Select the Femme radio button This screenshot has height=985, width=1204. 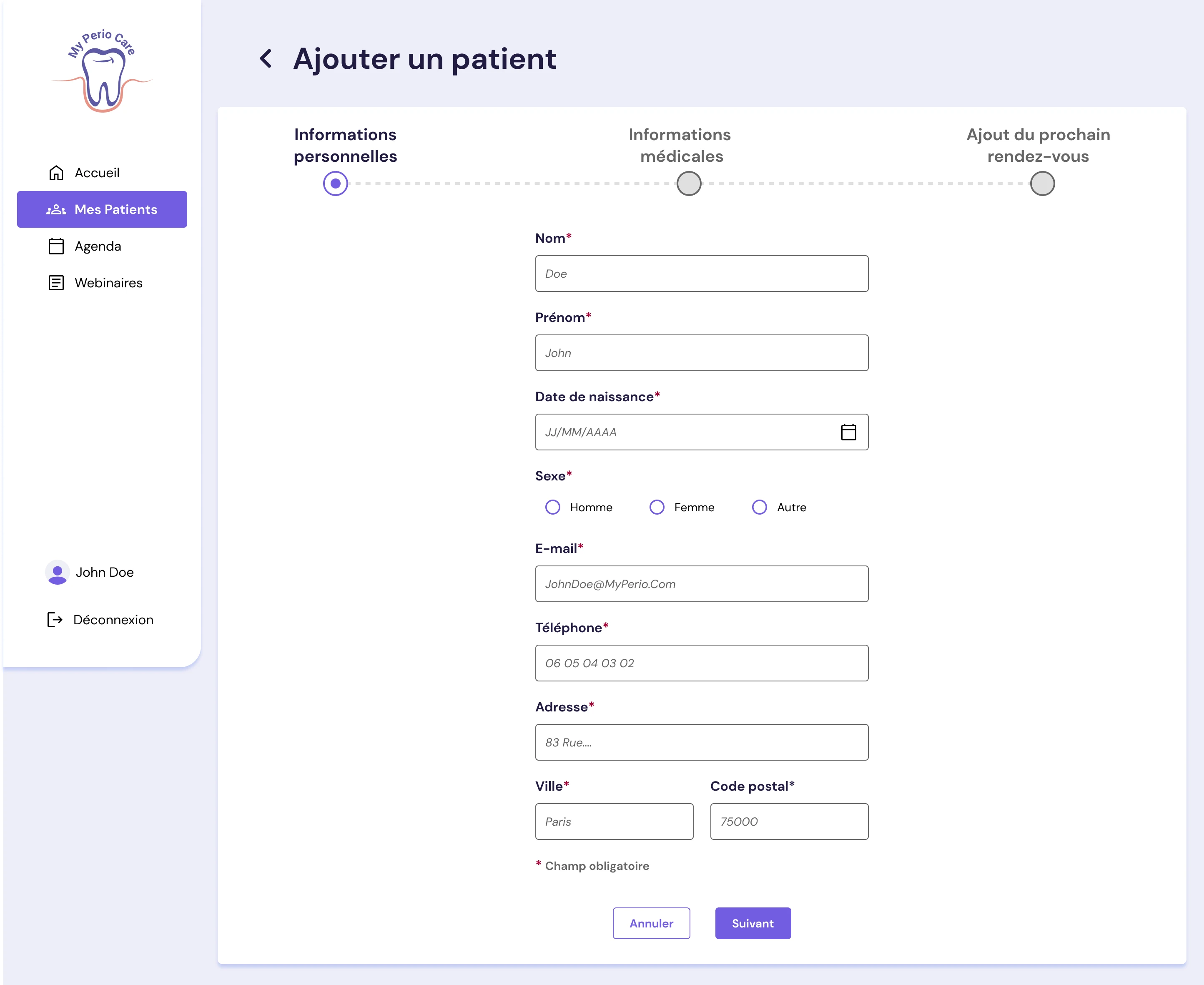[x=657, y=507]
